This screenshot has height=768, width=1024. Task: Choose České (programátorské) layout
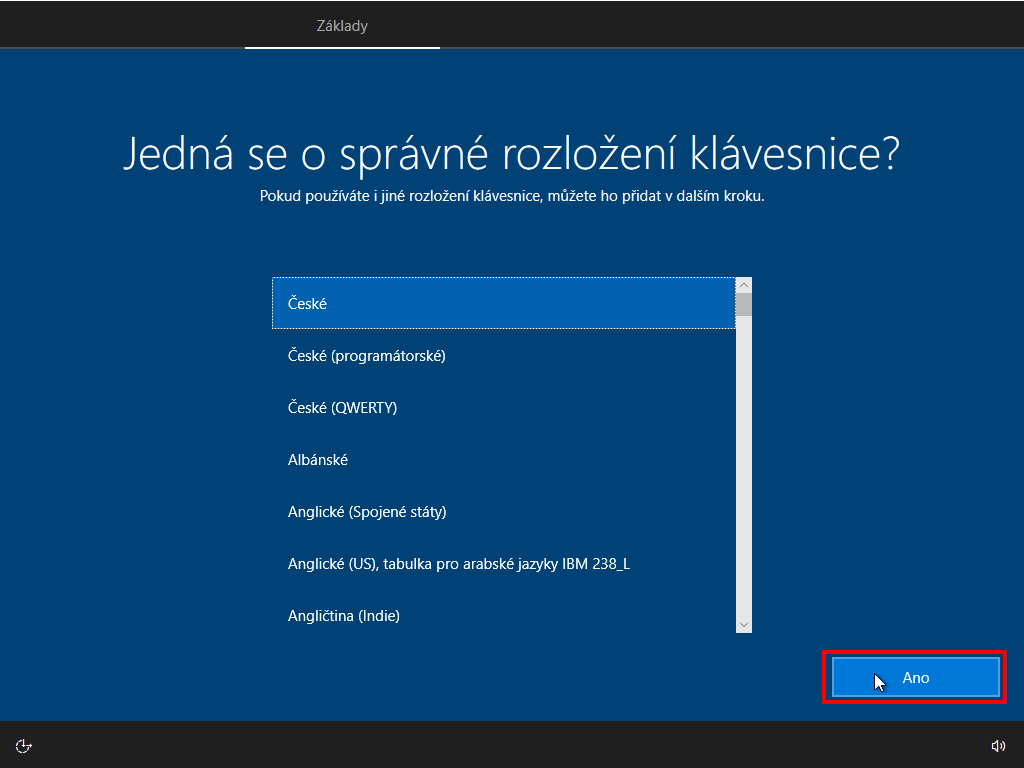(504, 355)
